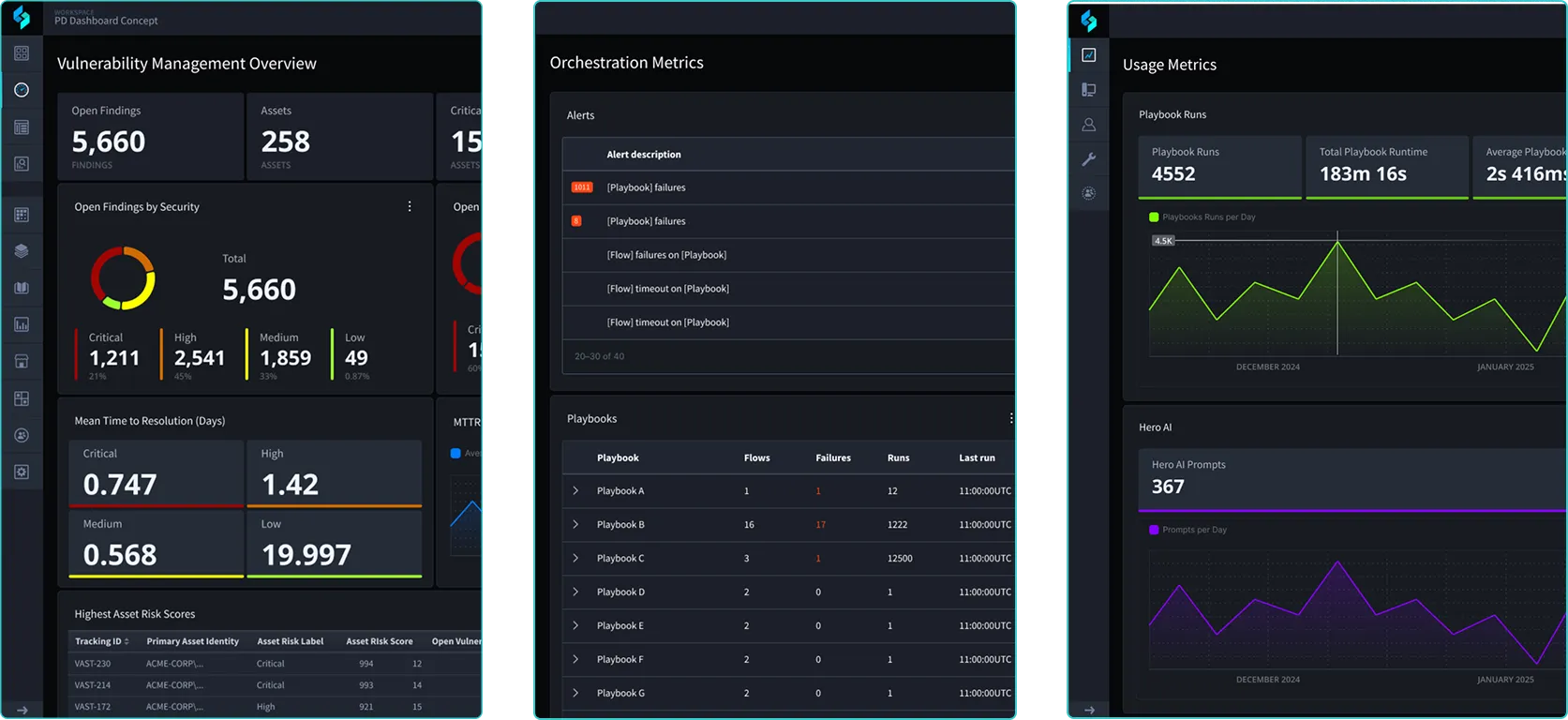
Task: Select the Critical 1,211 findings stat
Action: [x=108, y=354]
